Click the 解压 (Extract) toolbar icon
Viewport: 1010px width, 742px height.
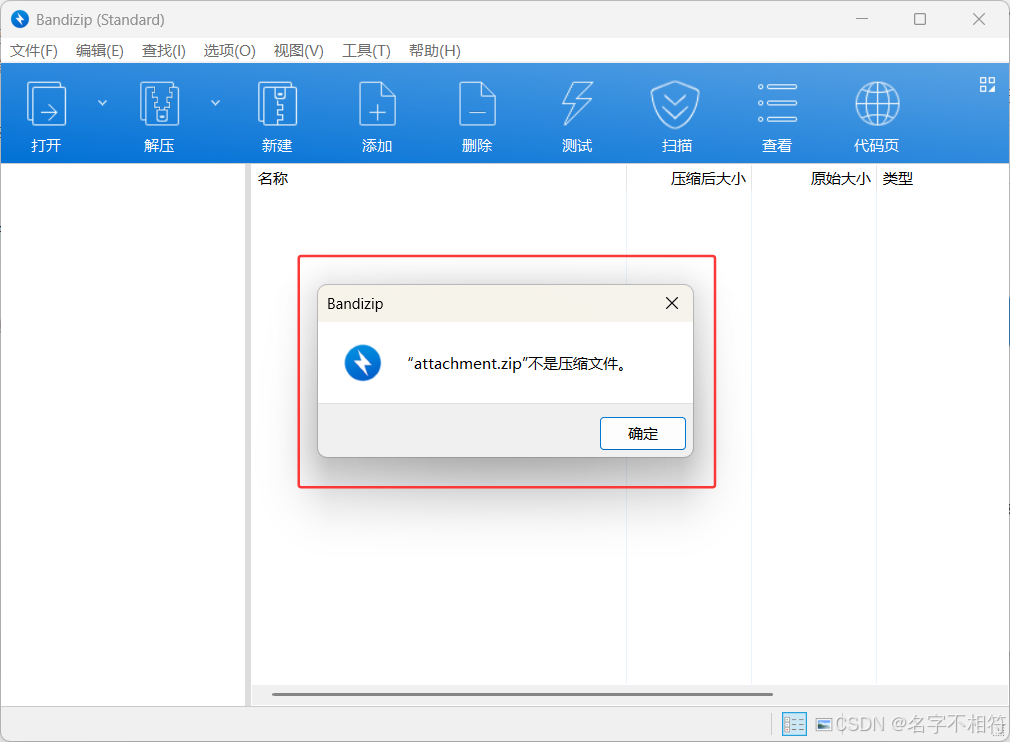(x=159, y=104)
